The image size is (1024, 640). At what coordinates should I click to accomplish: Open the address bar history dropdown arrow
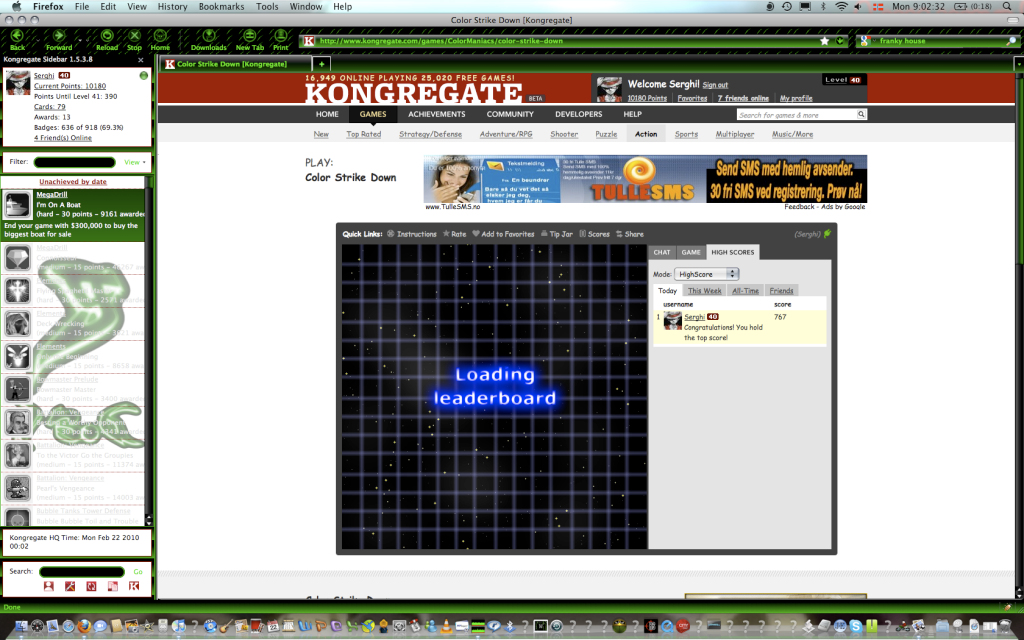(840, 40)
